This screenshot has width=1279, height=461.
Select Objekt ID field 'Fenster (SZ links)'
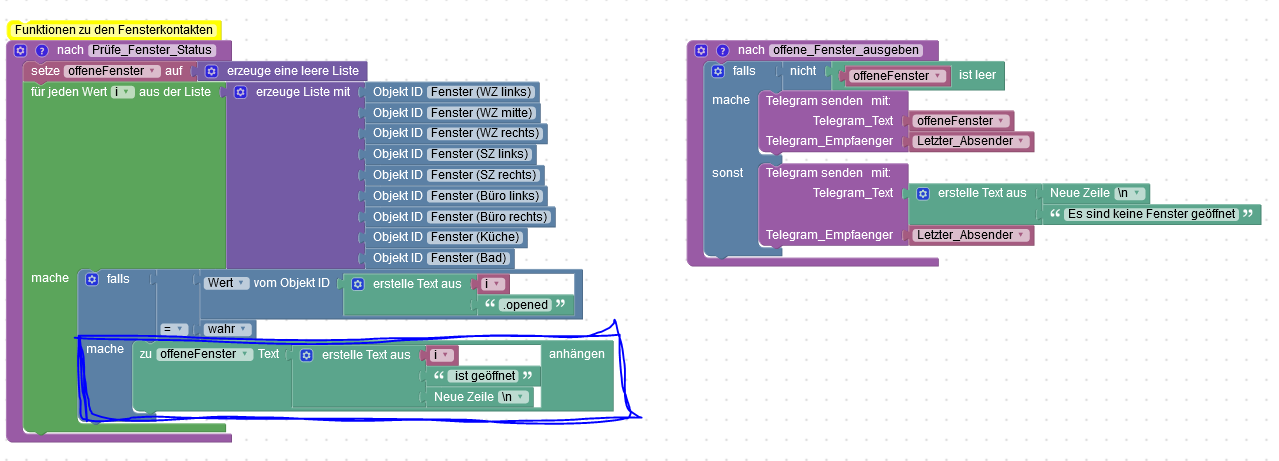point(479,154)
